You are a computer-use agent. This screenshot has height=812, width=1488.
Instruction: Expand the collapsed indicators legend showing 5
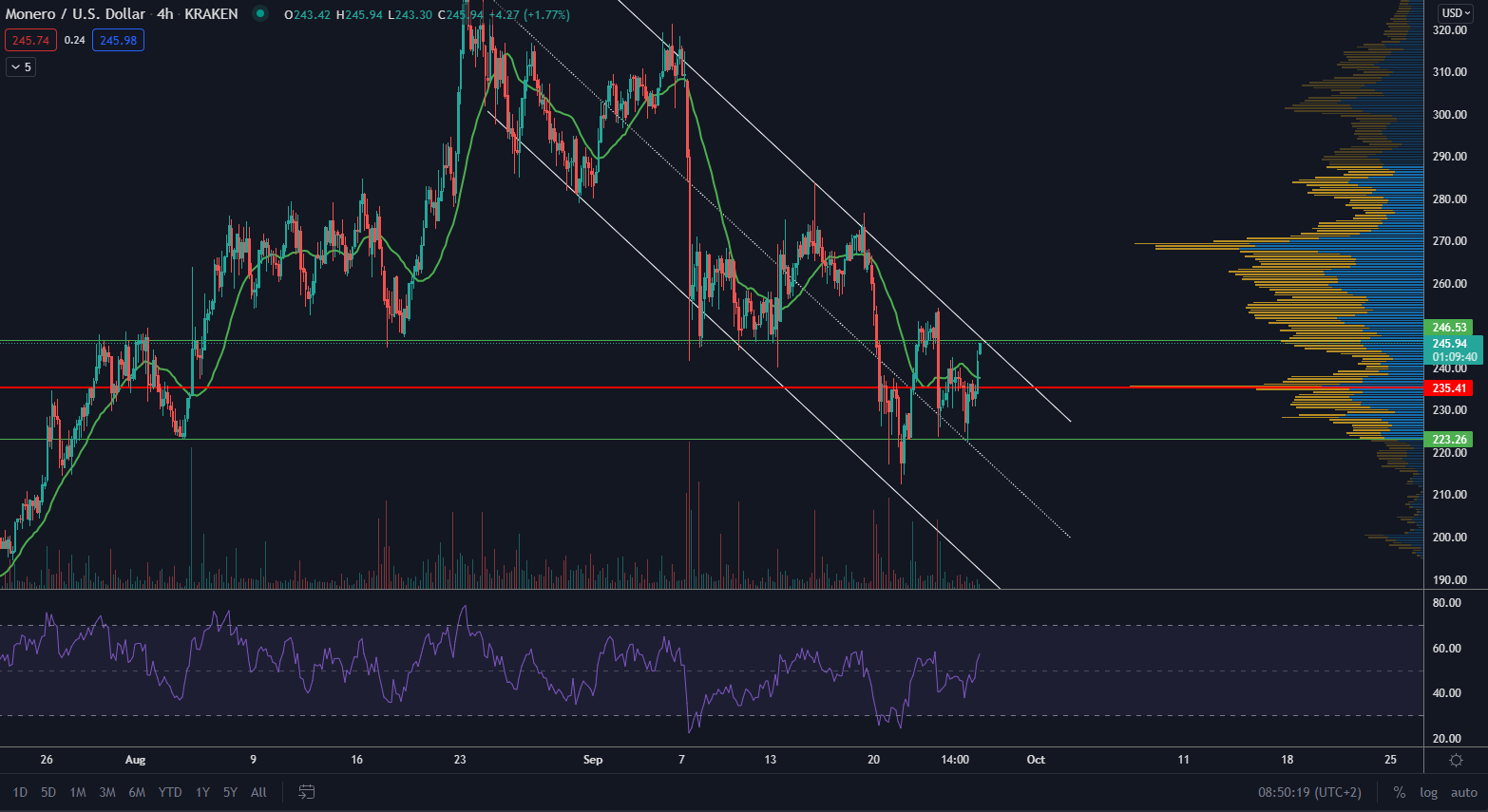point(21,66)
